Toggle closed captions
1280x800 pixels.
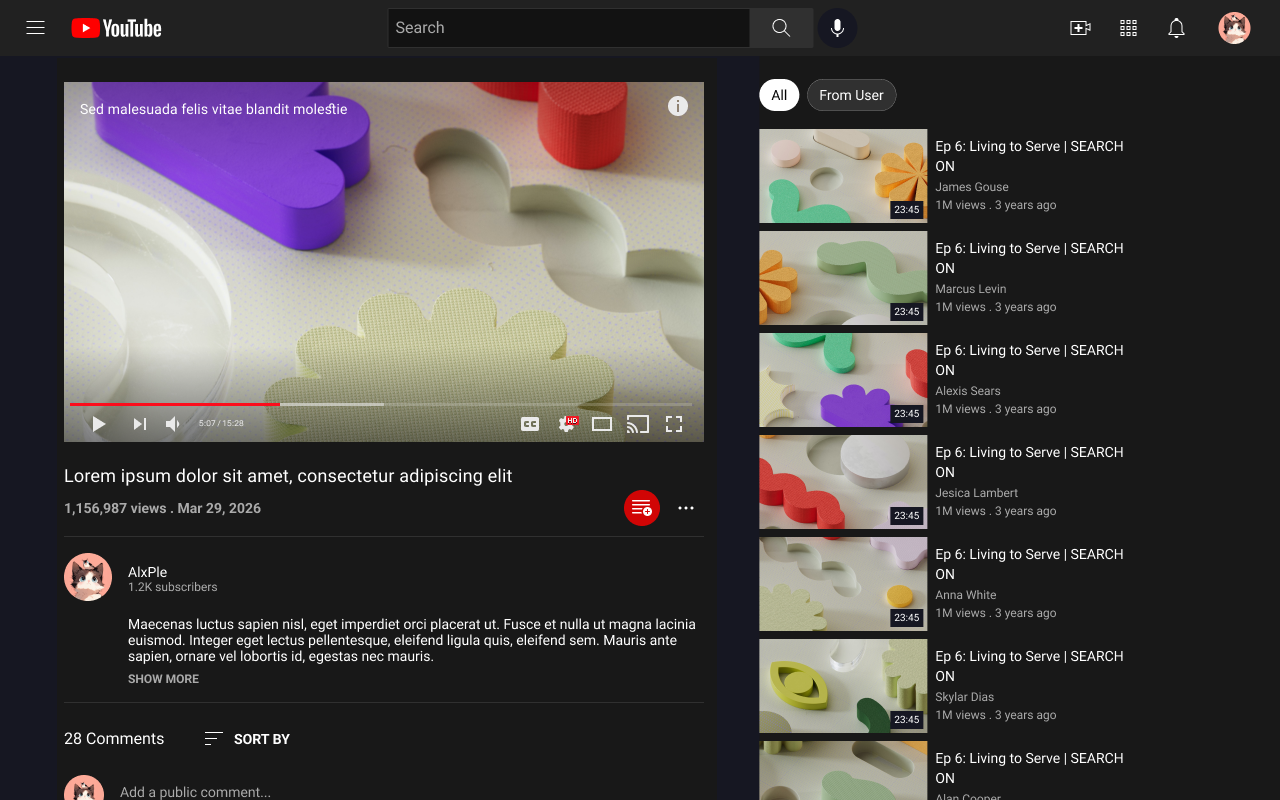530,424
